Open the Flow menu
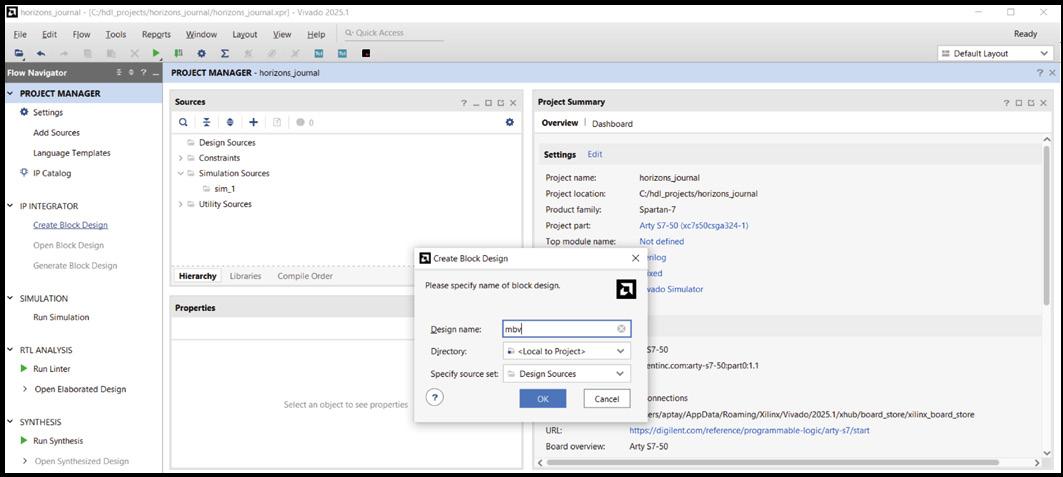The width and height of the screenshot is (1063, 477). tap(81, 35)
